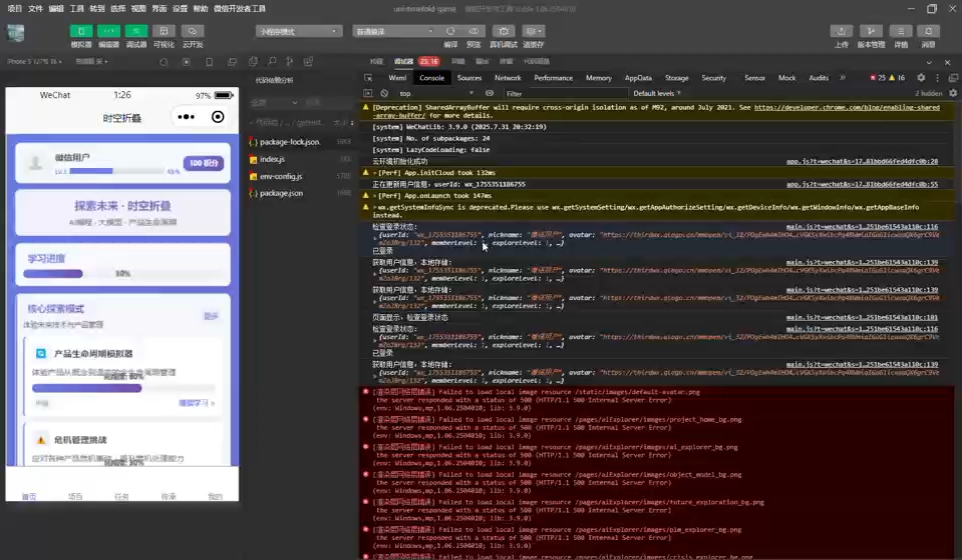Toggle the 编辑器 editor panel button

click(109, 31)
